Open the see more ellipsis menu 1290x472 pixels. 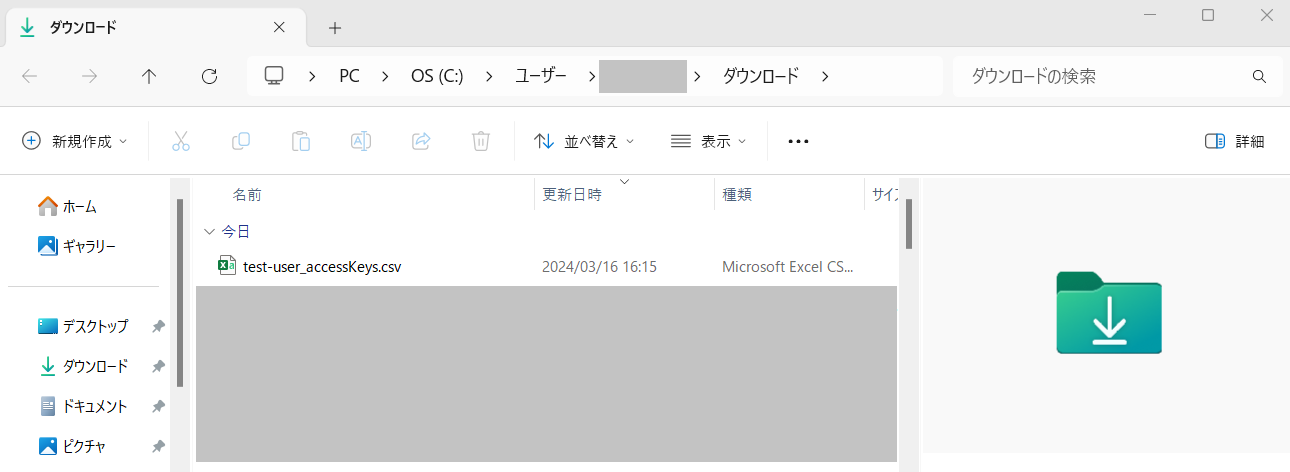click(x=798, y=141)
